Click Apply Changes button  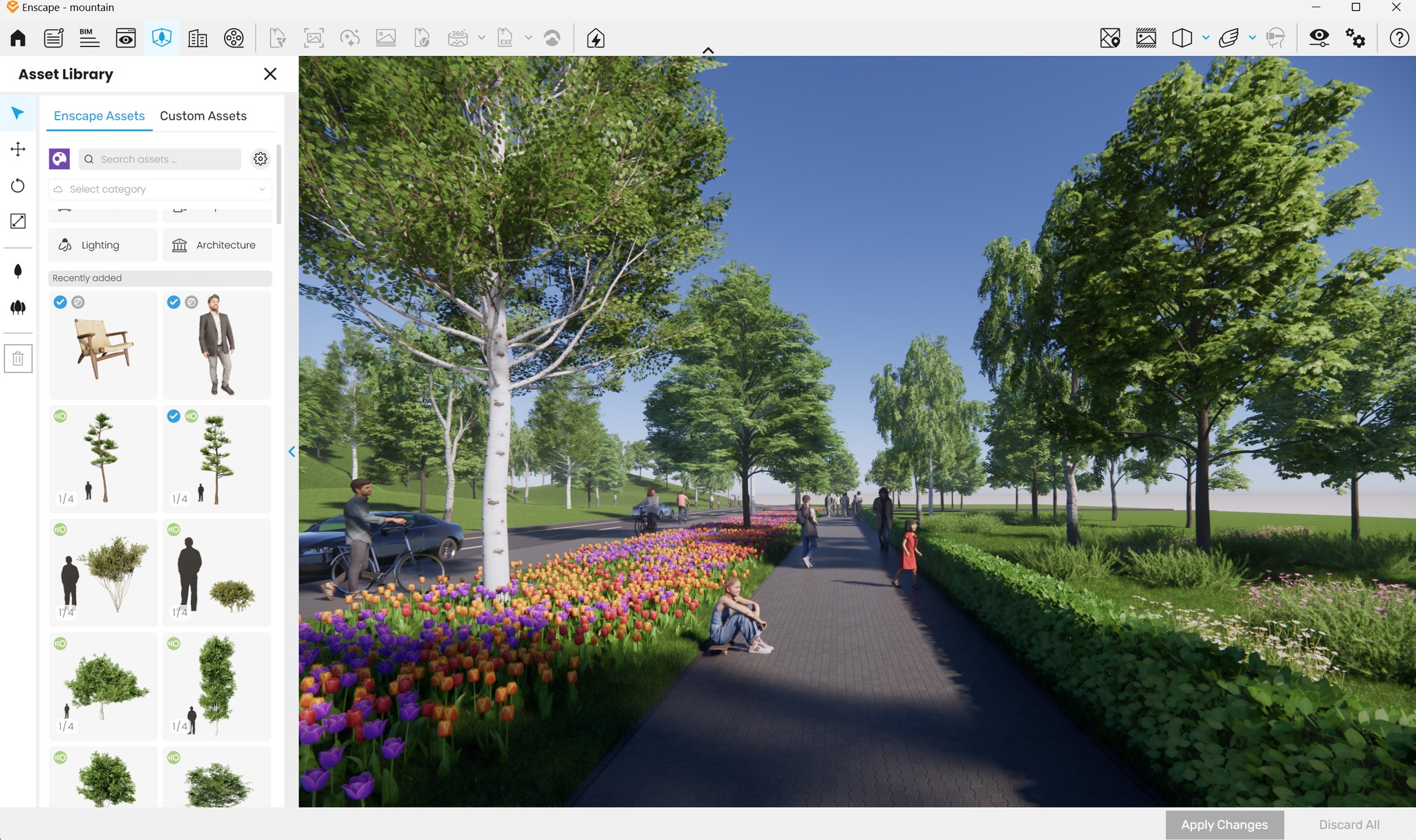click(x=1224, y=825)
